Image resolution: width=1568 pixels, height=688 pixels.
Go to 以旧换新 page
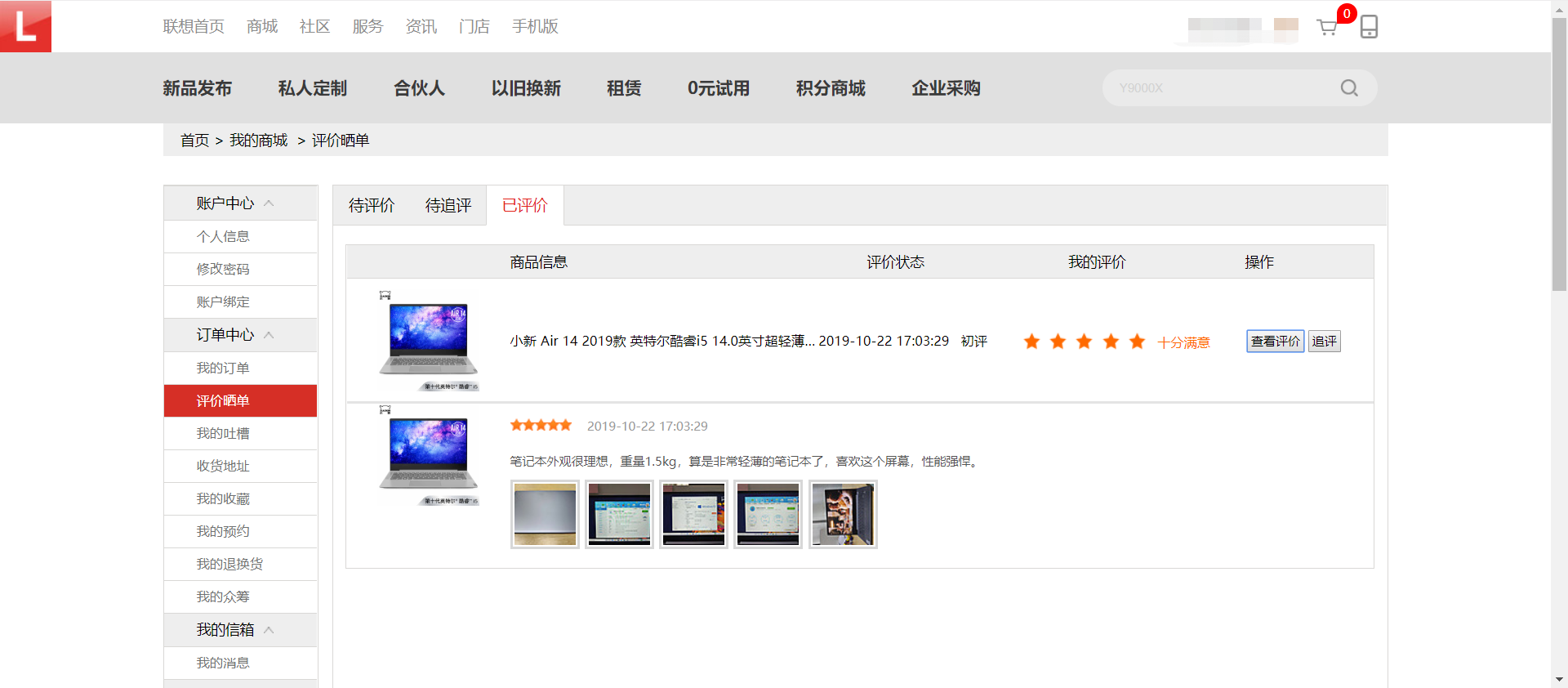[526, 88]
